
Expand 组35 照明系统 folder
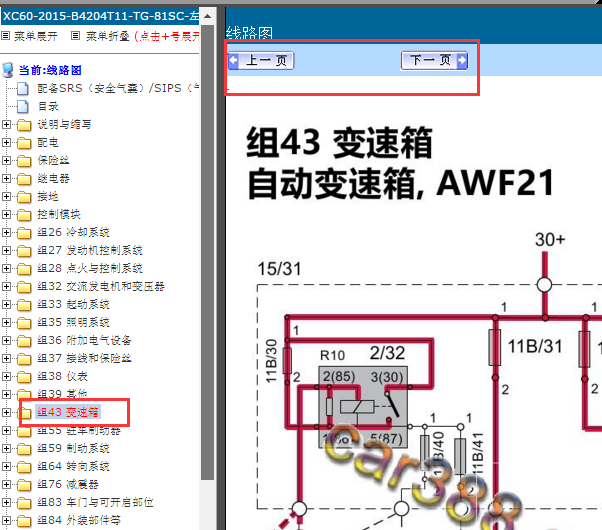pyautogui.click(x=6, y=322)
